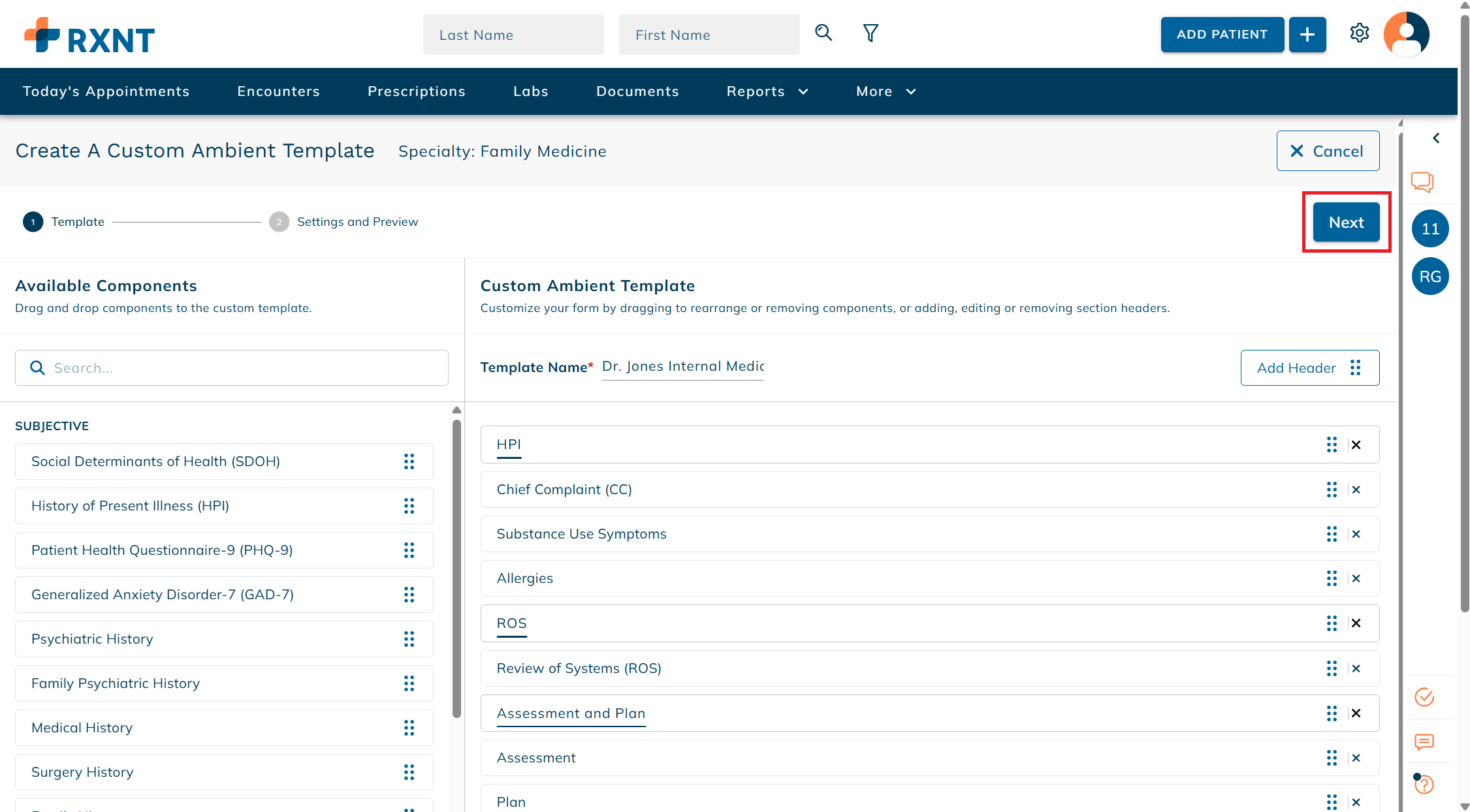Open the orange chat bubble icon on sidebar
The height and width of the screenshot is (812, 1470).
[1423, 182]
